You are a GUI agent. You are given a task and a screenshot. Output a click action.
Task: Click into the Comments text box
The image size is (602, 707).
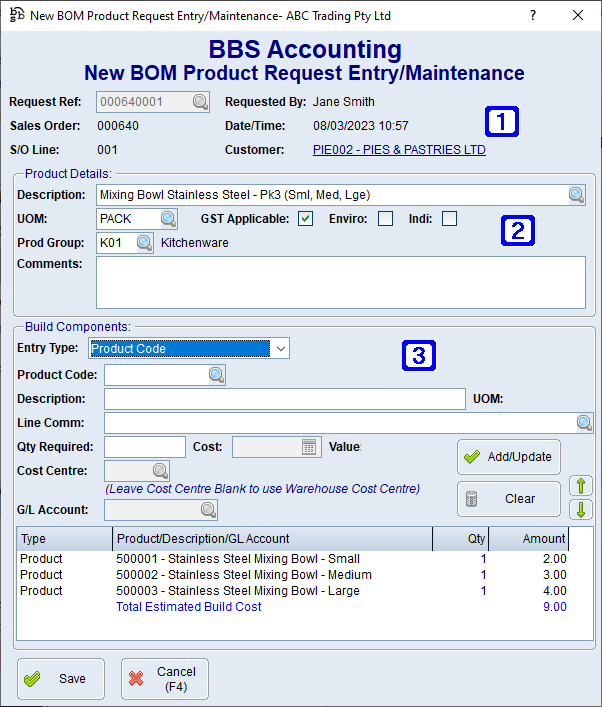tap(340, 282)
